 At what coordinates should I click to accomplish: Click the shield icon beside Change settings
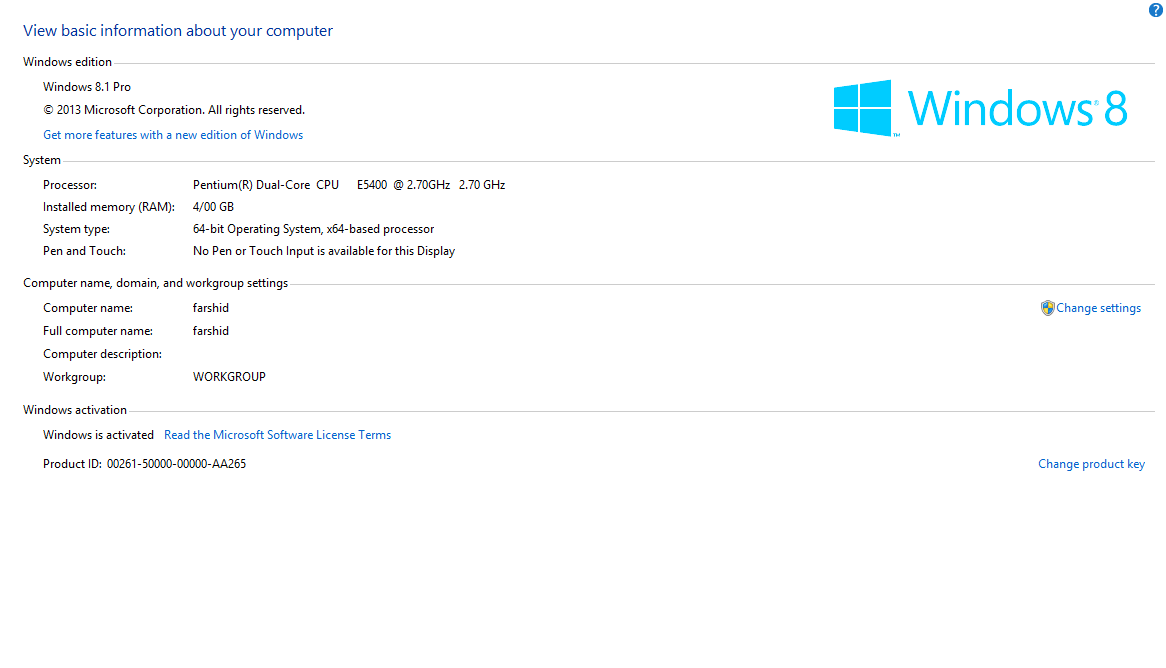[1047, 308]
